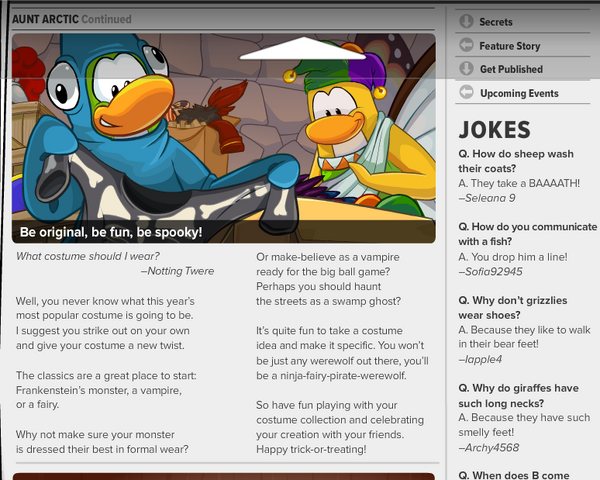600x480 pixels.
Task: Click the joke 'How do you communicate with a fish?'
Action: pyautogui.click(x=528, y=234)
